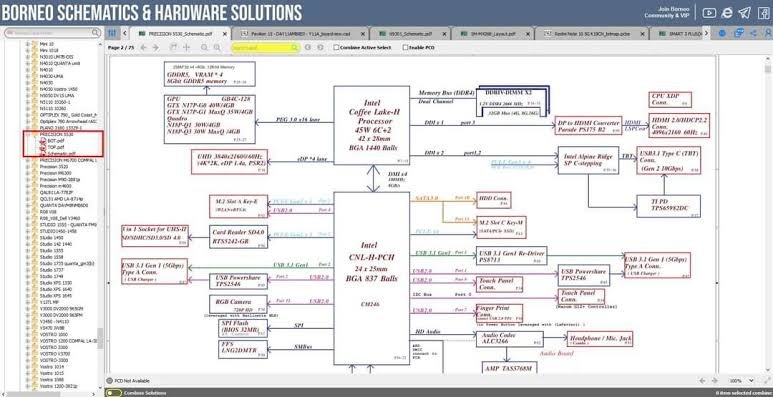
Task: Switch to the Pavilion 15 boardview tab
Action: (301, 34)
